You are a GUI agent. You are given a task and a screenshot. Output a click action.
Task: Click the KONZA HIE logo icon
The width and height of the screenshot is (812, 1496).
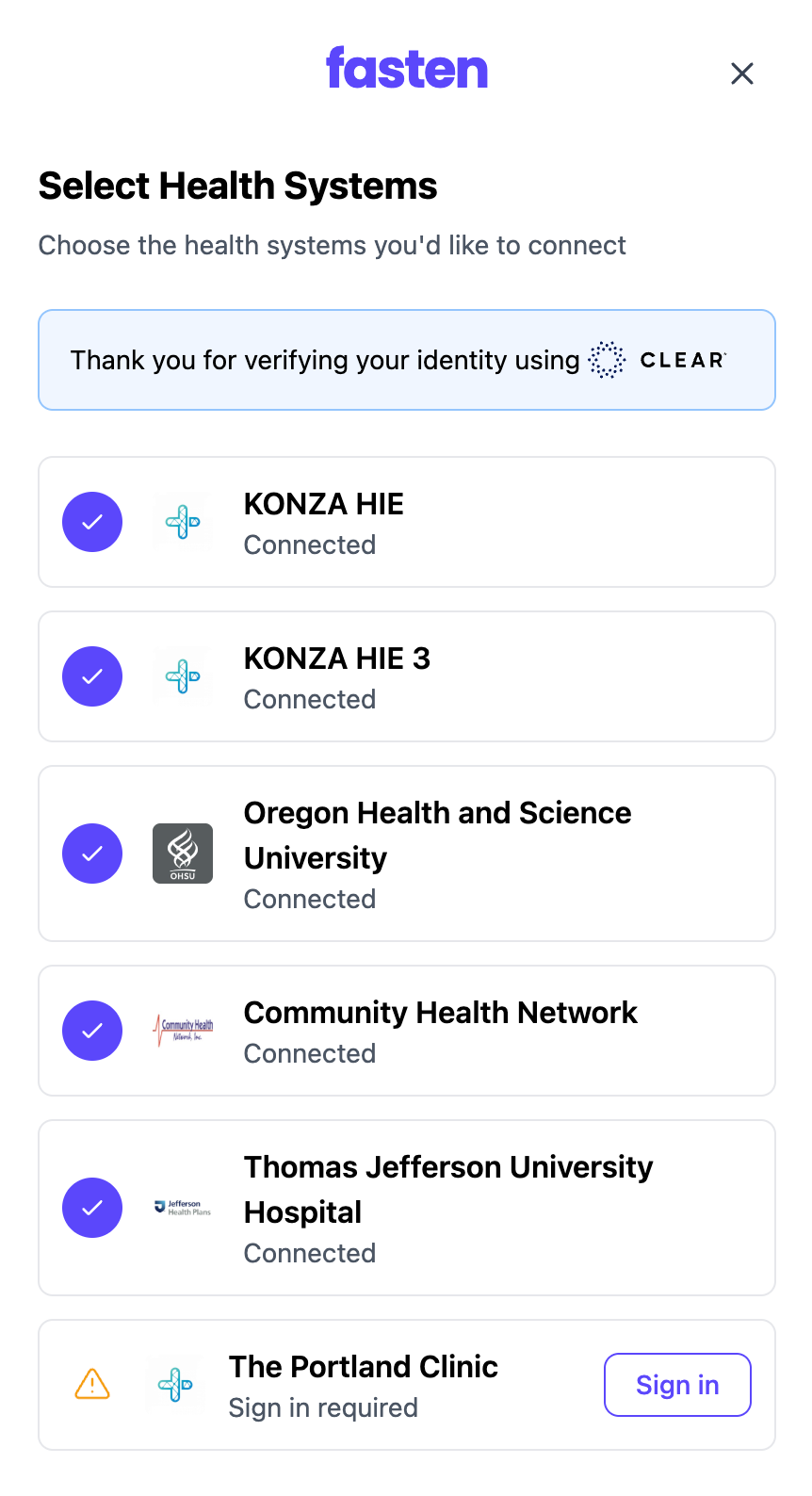[183, 522]
